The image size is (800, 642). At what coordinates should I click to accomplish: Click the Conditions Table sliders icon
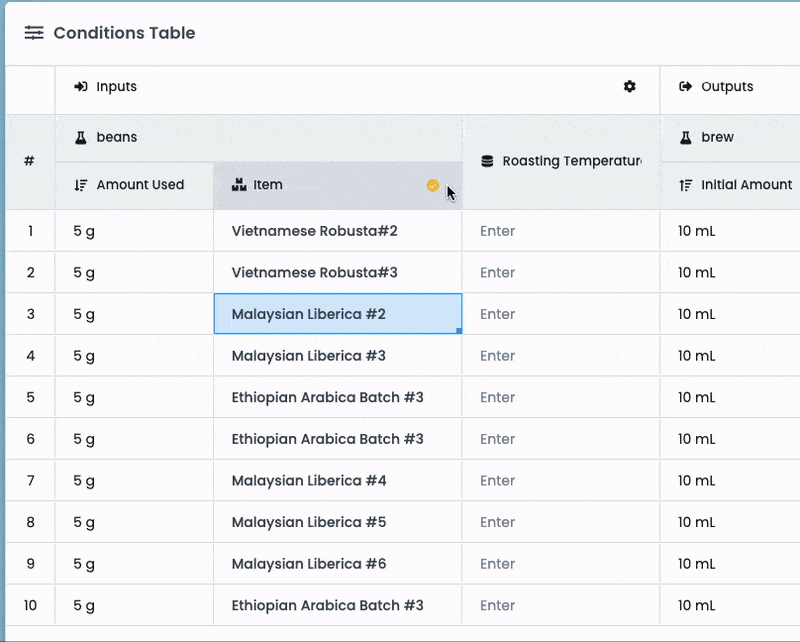(34, 33)
